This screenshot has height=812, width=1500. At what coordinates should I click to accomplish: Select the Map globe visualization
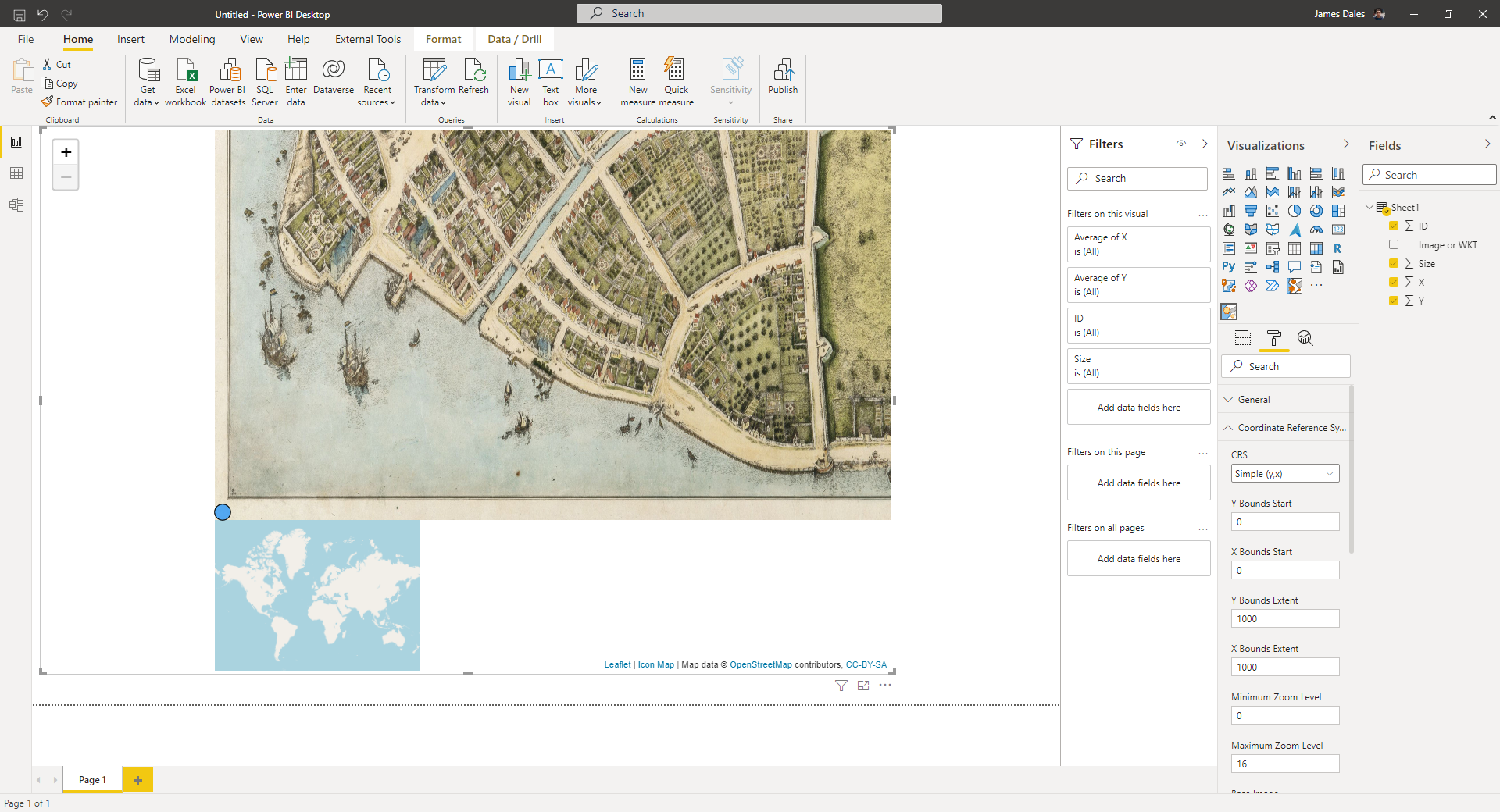(x=1229, y=230)
